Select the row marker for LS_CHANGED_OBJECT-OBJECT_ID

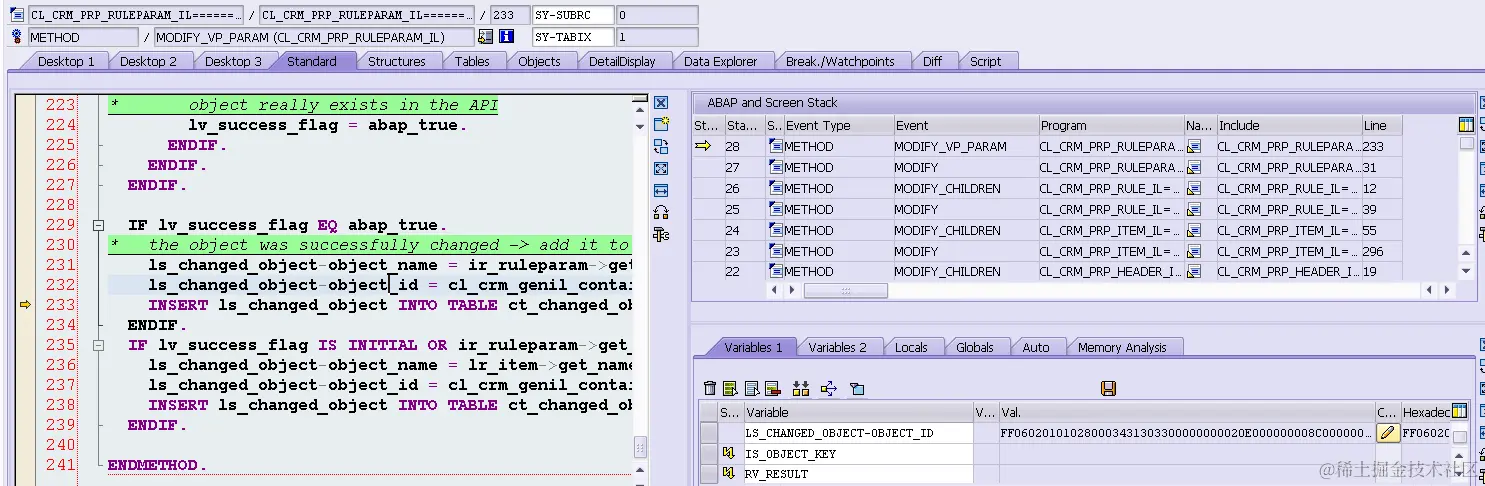[709, 433]
